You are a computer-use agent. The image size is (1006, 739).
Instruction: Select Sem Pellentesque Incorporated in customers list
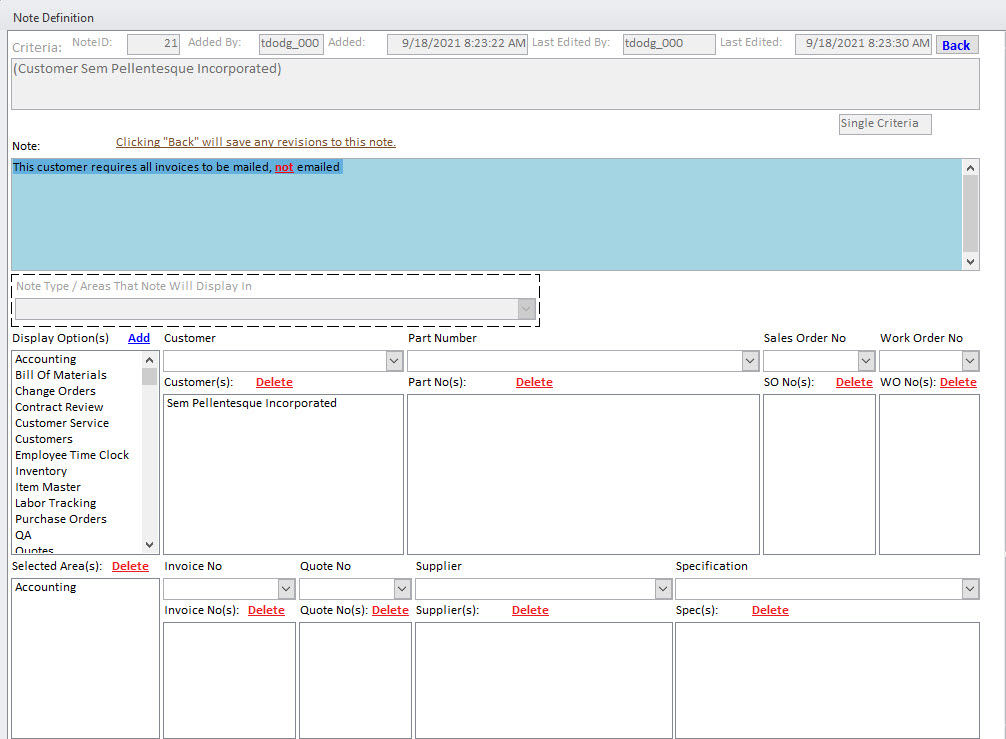[x=252, y=403]
